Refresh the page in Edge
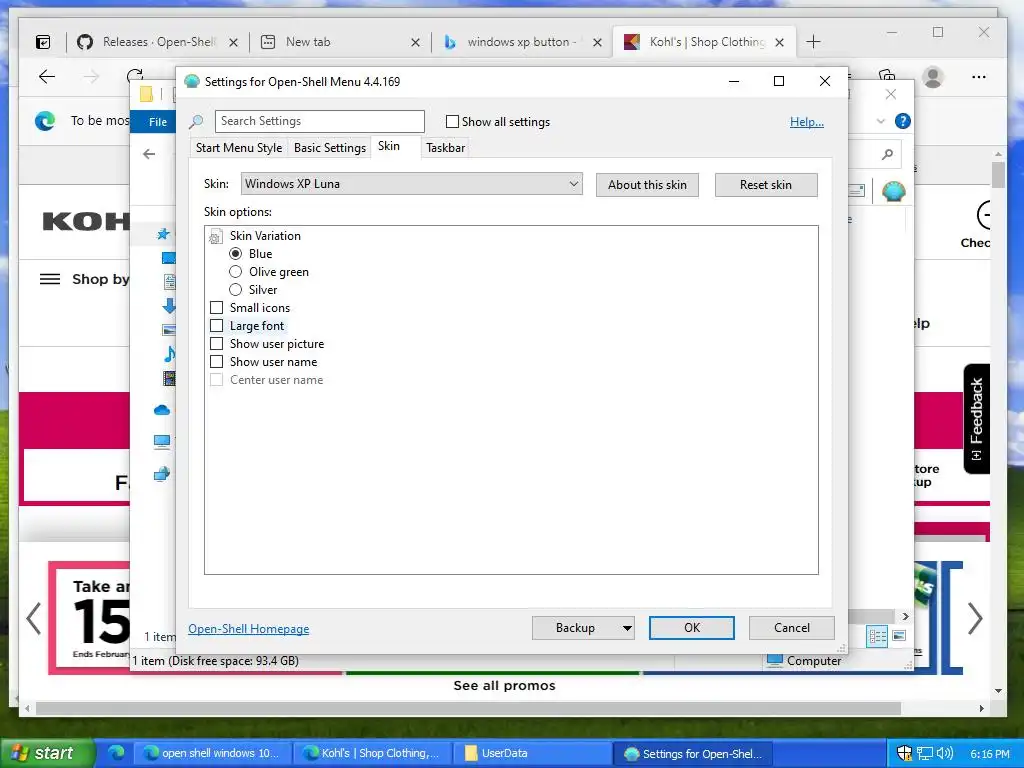Viewport: 1024px width, 768px height. point(134,75)
